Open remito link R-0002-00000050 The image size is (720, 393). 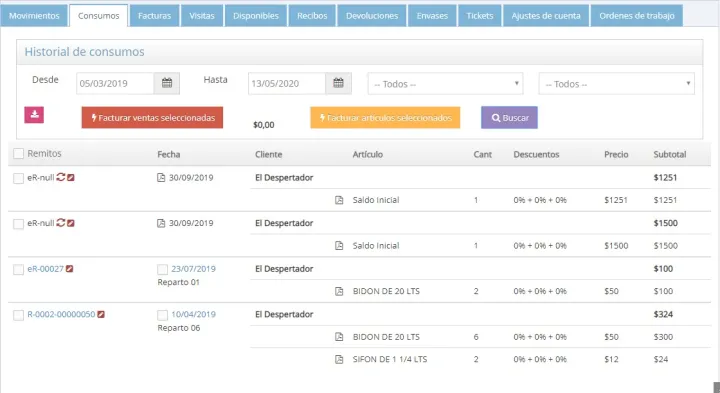click(61, 314)
